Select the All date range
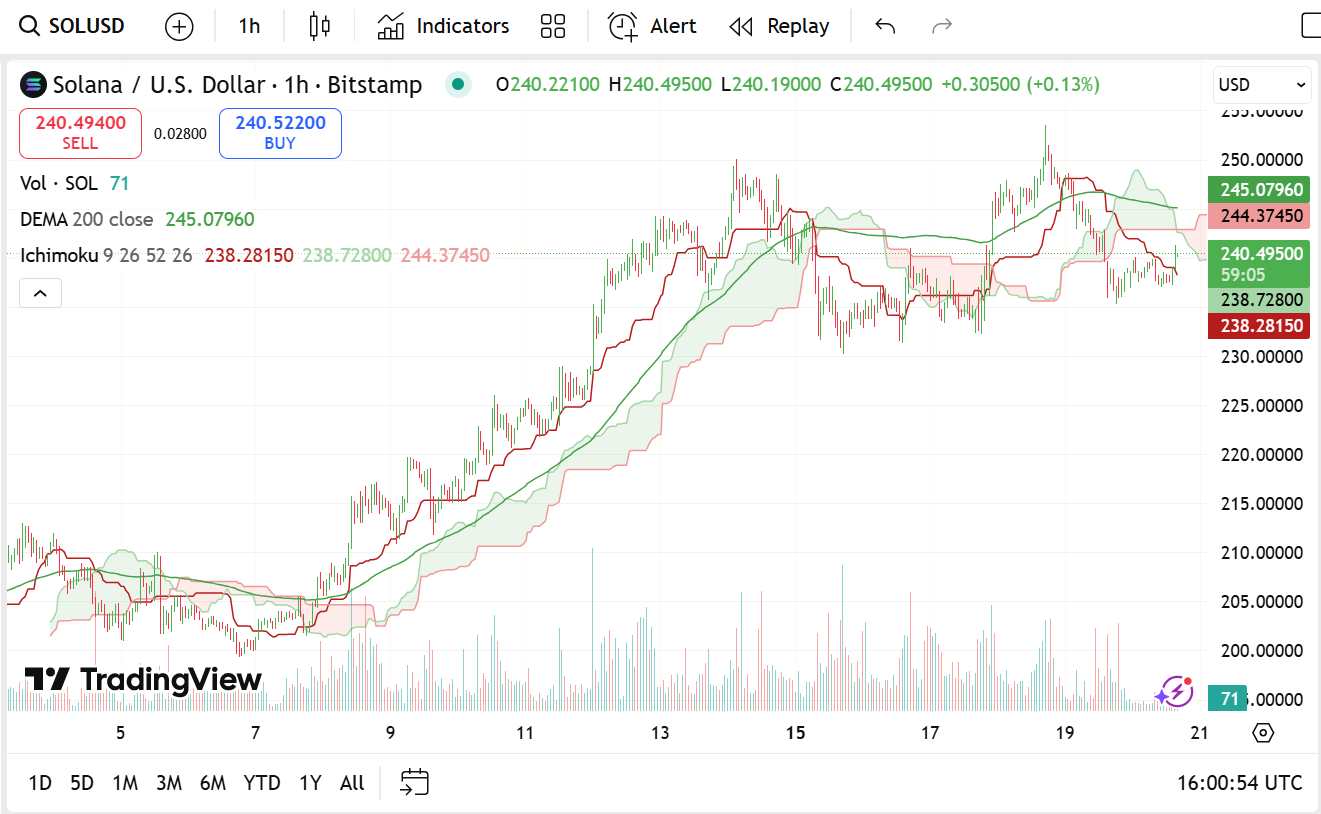Viewport: 1321px width, 814px height. pos(352,783)
